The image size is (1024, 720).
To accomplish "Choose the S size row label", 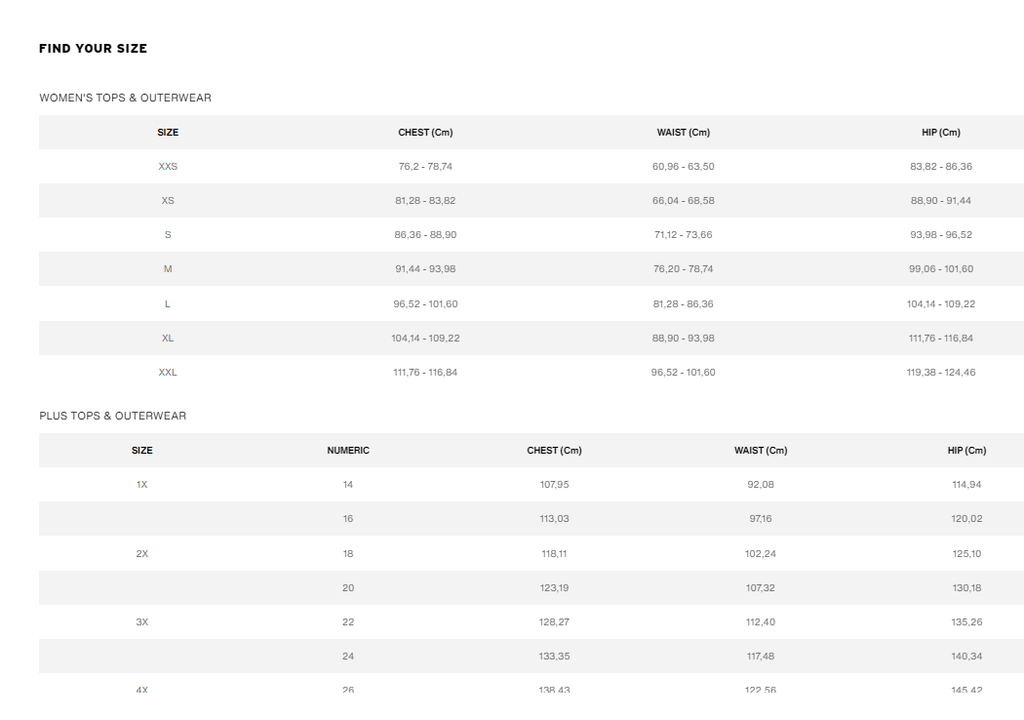I will coord(168,235).
